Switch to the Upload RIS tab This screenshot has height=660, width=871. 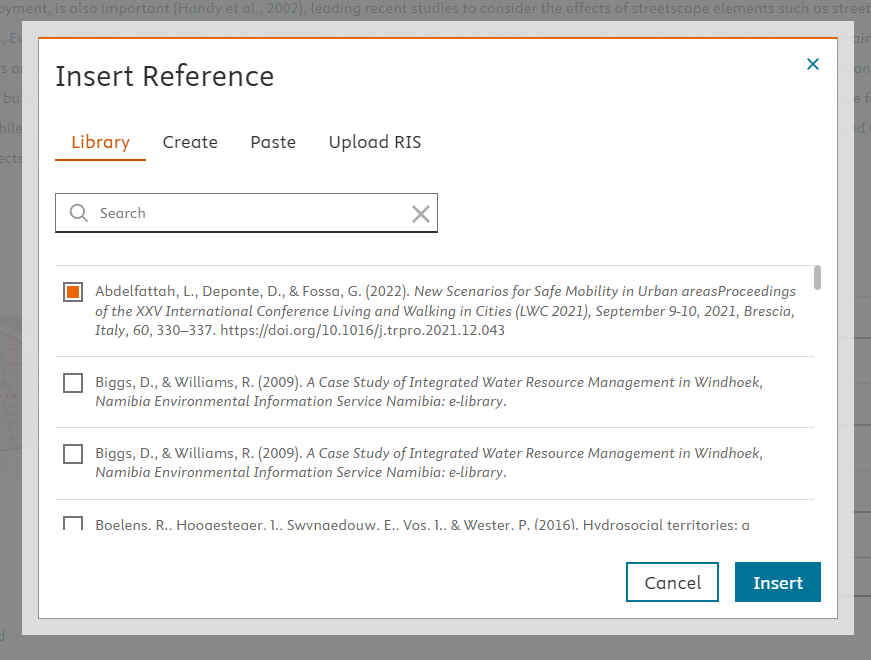[374, 142]
